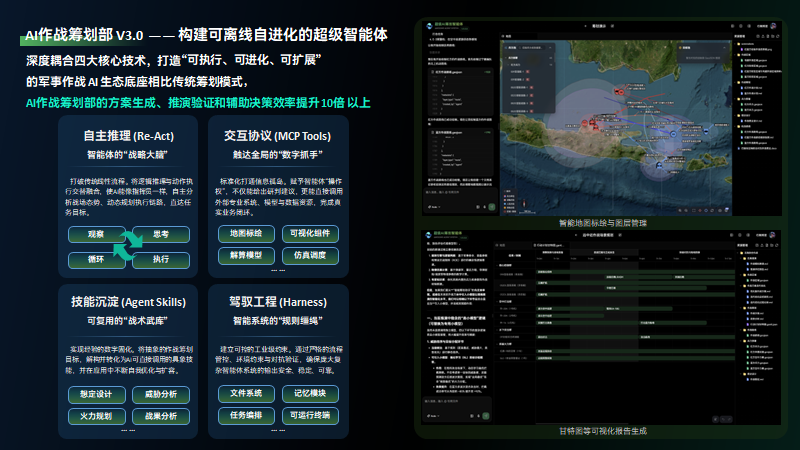Open the 战果分析 skill button

pyautogui.click(x=161, y=416)
